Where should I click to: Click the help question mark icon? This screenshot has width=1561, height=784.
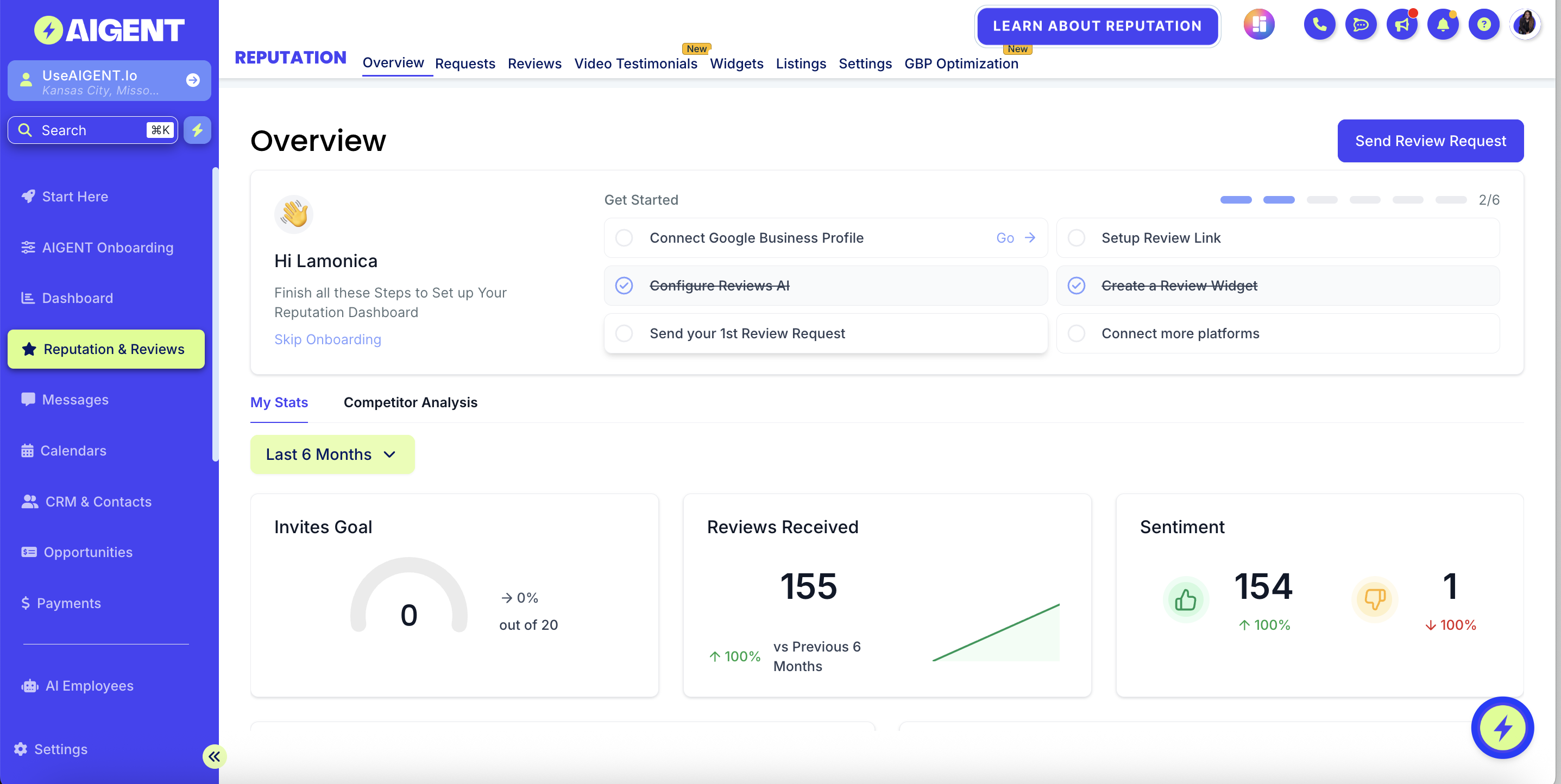[1483, 25]
